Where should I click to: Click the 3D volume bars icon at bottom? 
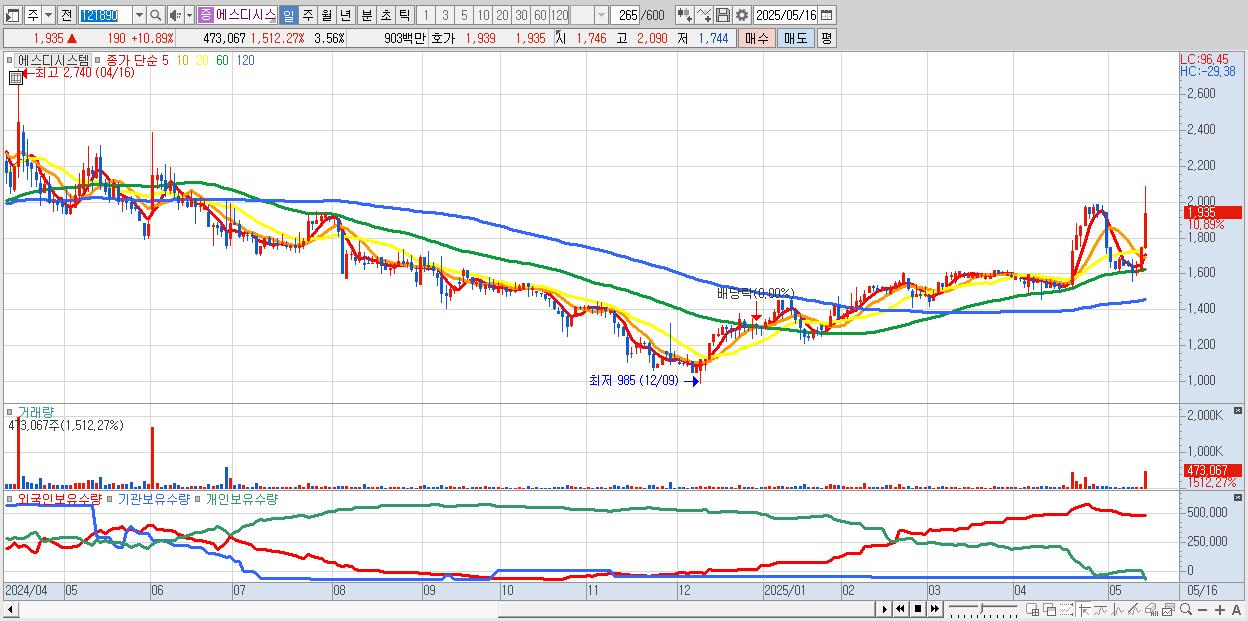1151,609
